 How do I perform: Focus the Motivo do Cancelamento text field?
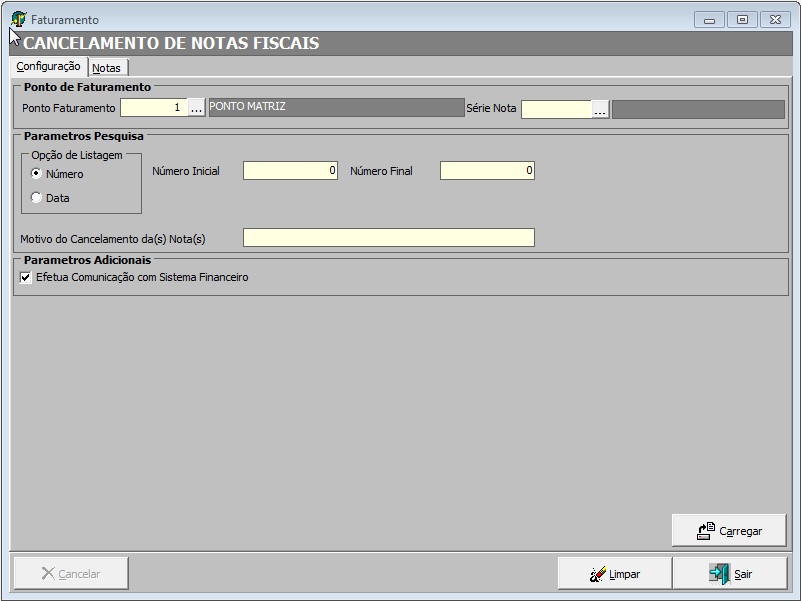[388, 238]
